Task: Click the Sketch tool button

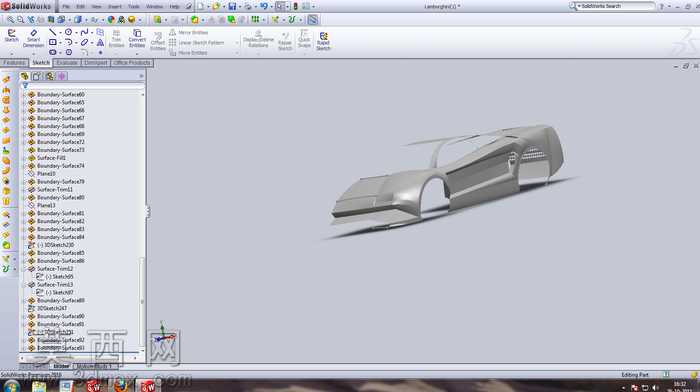Action: pyautogui.click(x=12, y=36)
